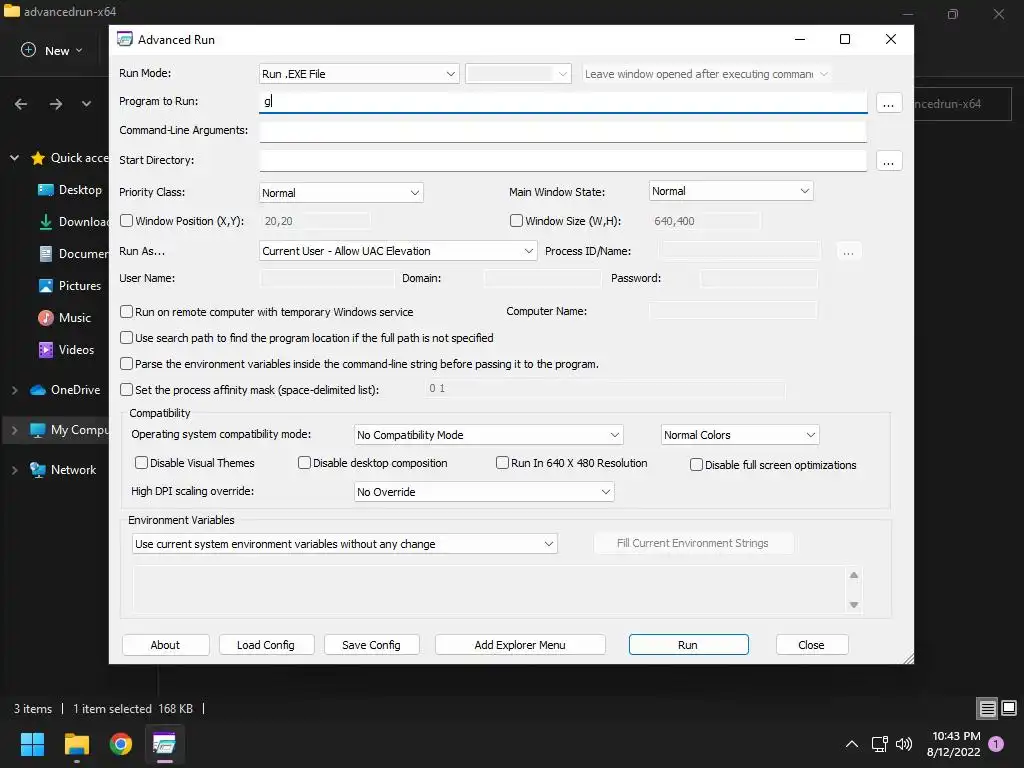Open Documents folder in Explorer sidebar

(74, 253)
